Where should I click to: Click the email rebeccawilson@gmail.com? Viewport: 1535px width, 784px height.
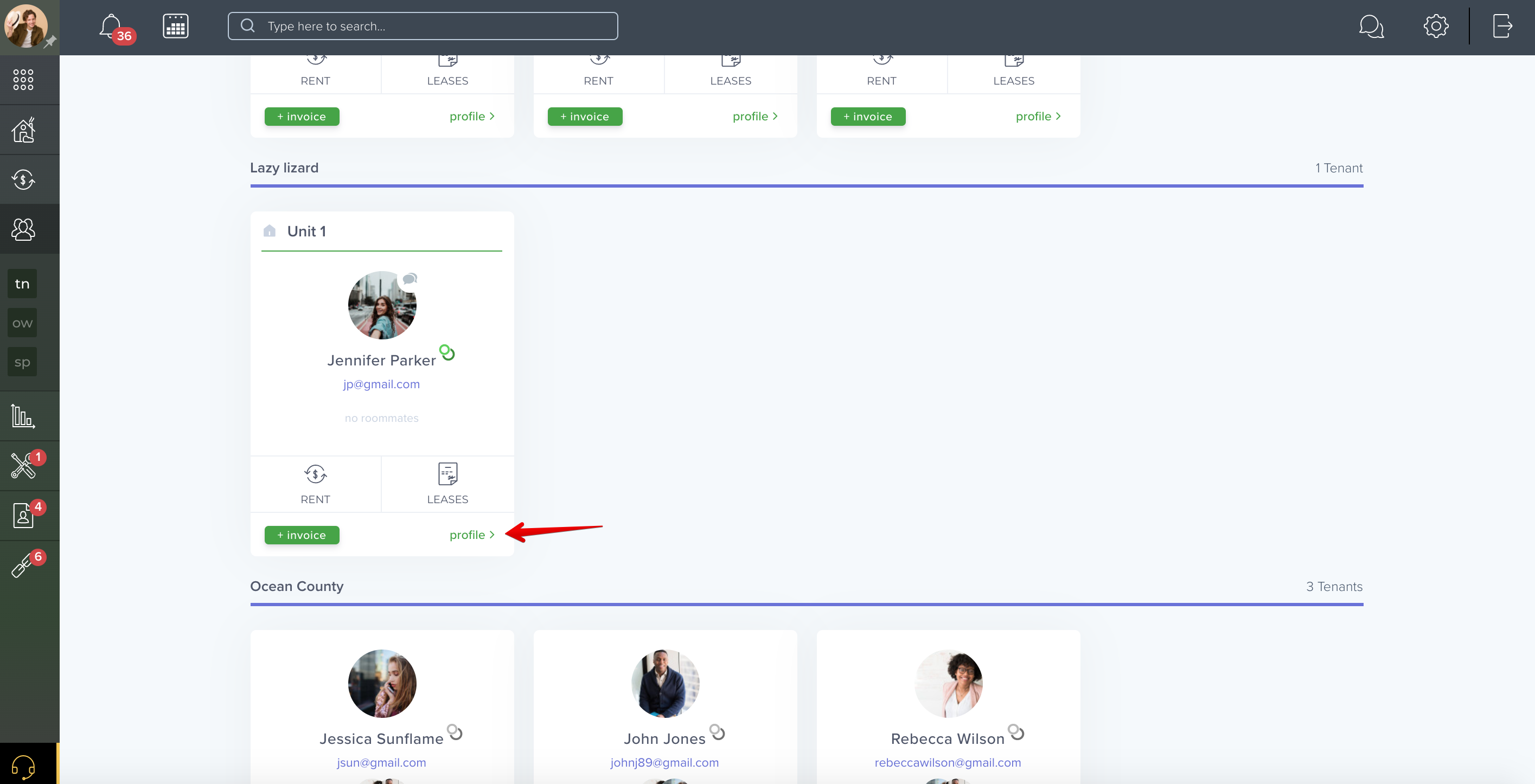coord(948,762)
